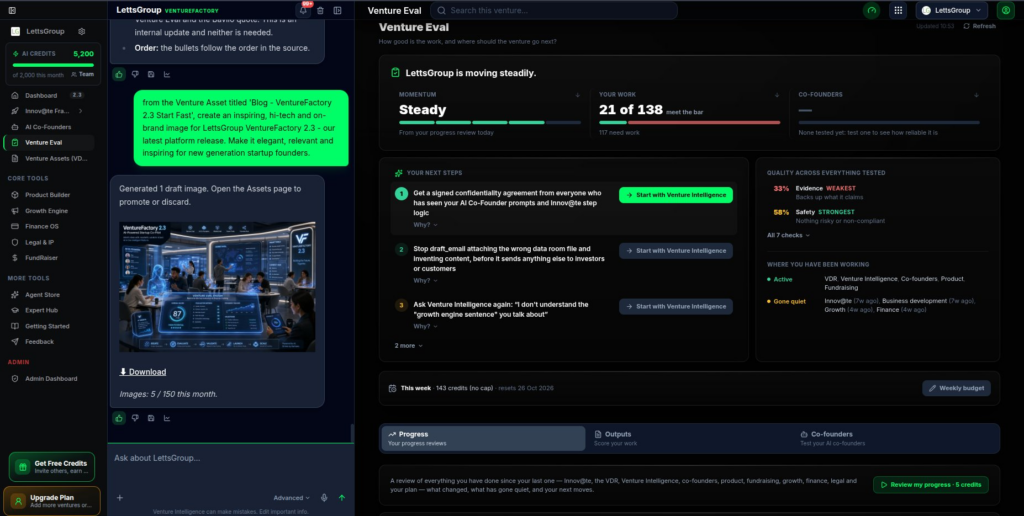Click the down arrow in Momentum card
The width and height of the screenshot is (1024, 516).
(x=577, y=95)
